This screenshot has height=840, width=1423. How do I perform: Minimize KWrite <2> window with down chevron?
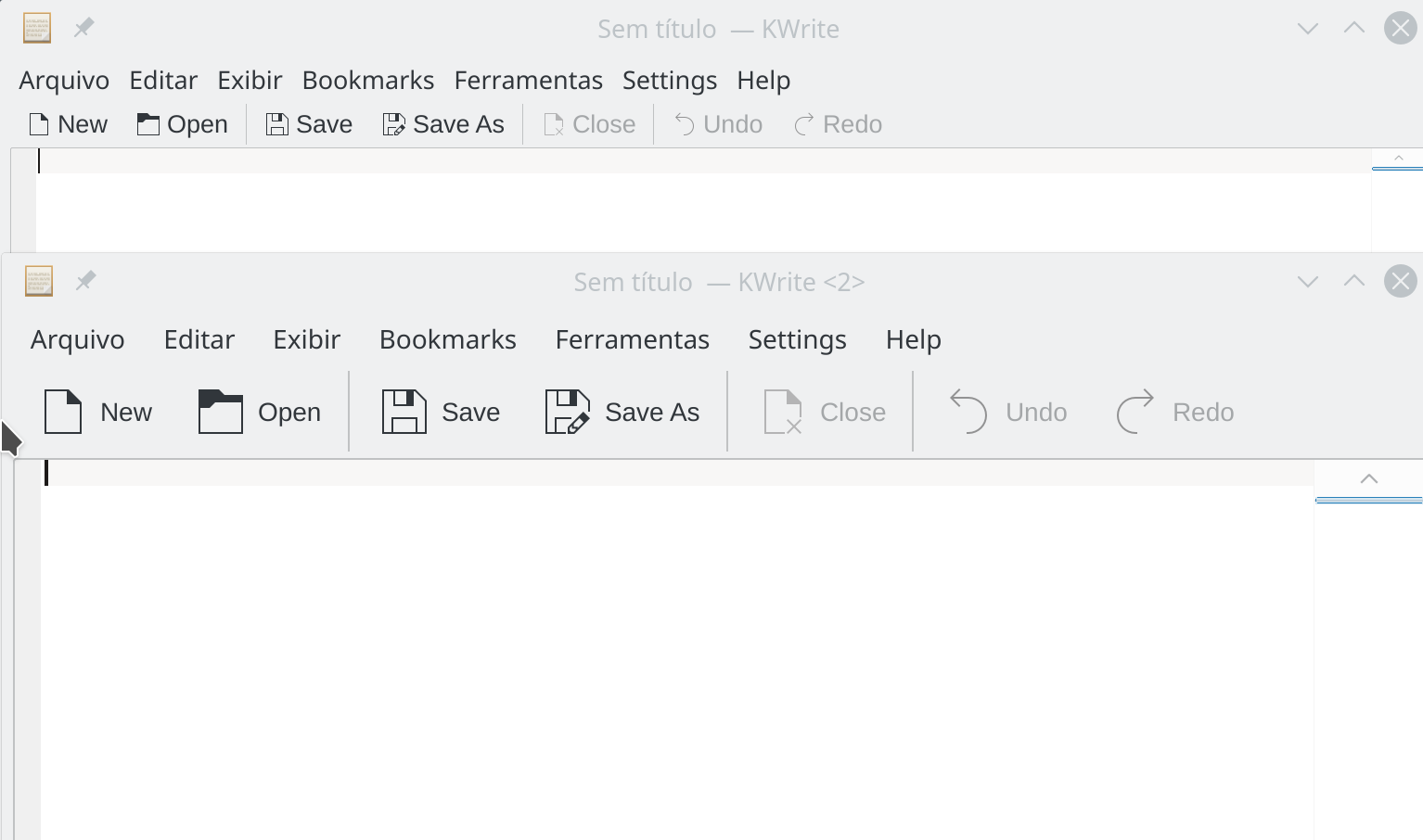tap(1308, 281)
